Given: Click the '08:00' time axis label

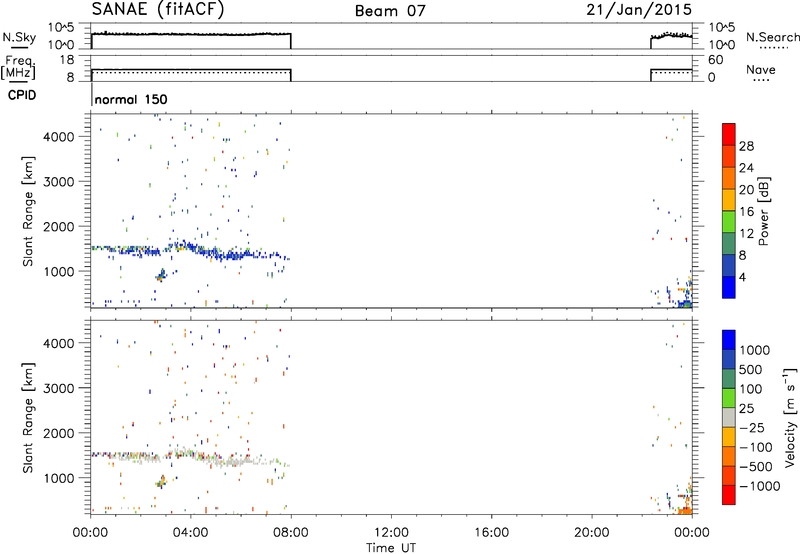Looking at the screenshot, I should (x=291, y=533).
